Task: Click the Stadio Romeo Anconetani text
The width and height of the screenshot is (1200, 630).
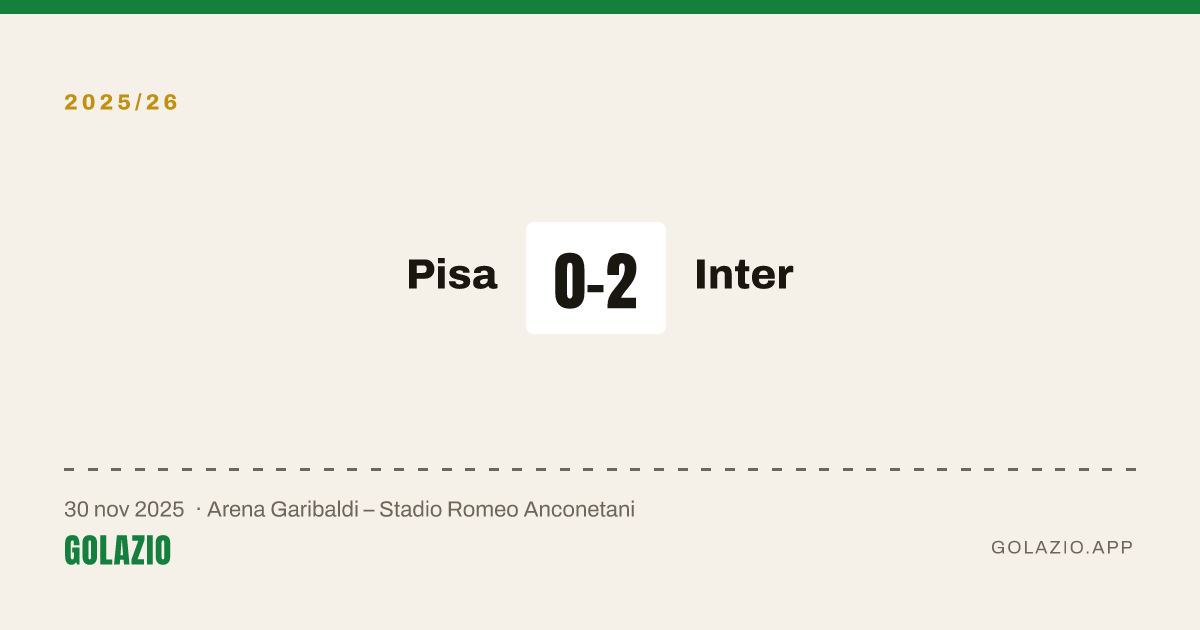Action: click(507, 509)
